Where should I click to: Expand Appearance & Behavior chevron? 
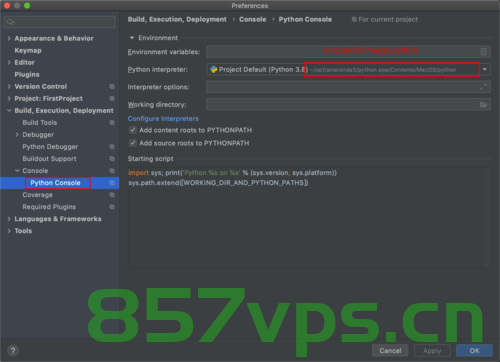point(9,38)
